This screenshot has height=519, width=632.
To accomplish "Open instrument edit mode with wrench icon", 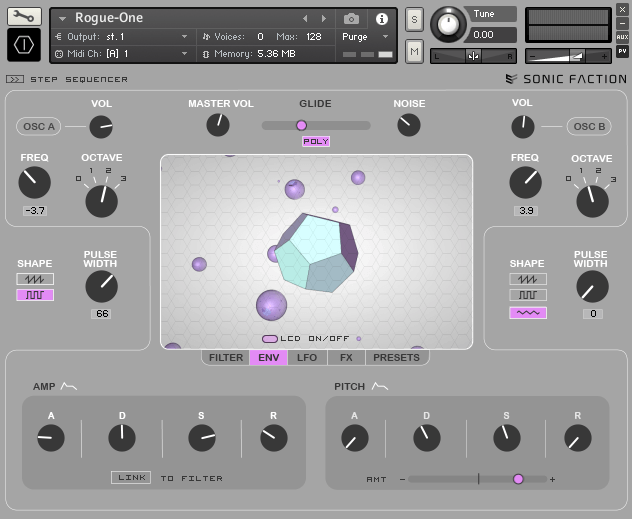I will pyautogui.click(x=24, y=17).
